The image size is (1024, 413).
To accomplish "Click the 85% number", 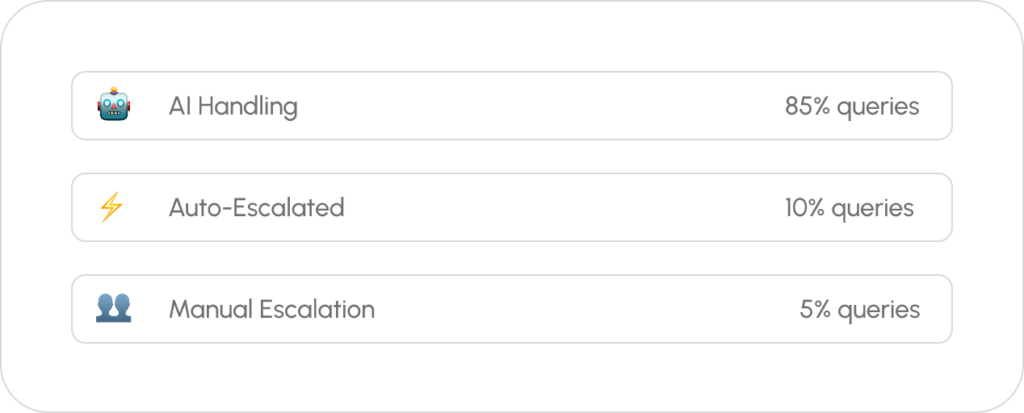I will (807, 106).
